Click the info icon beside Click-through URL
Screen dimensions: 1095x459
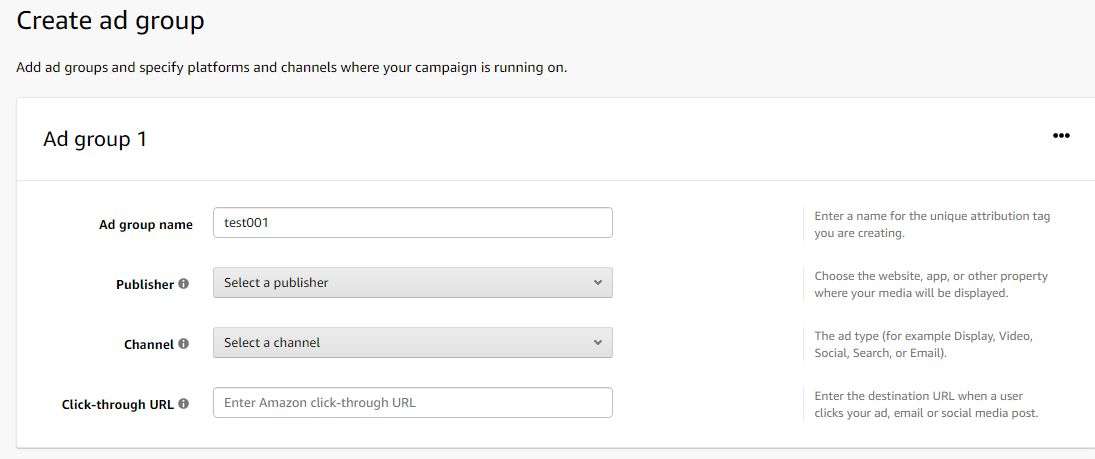click(183, 404)
